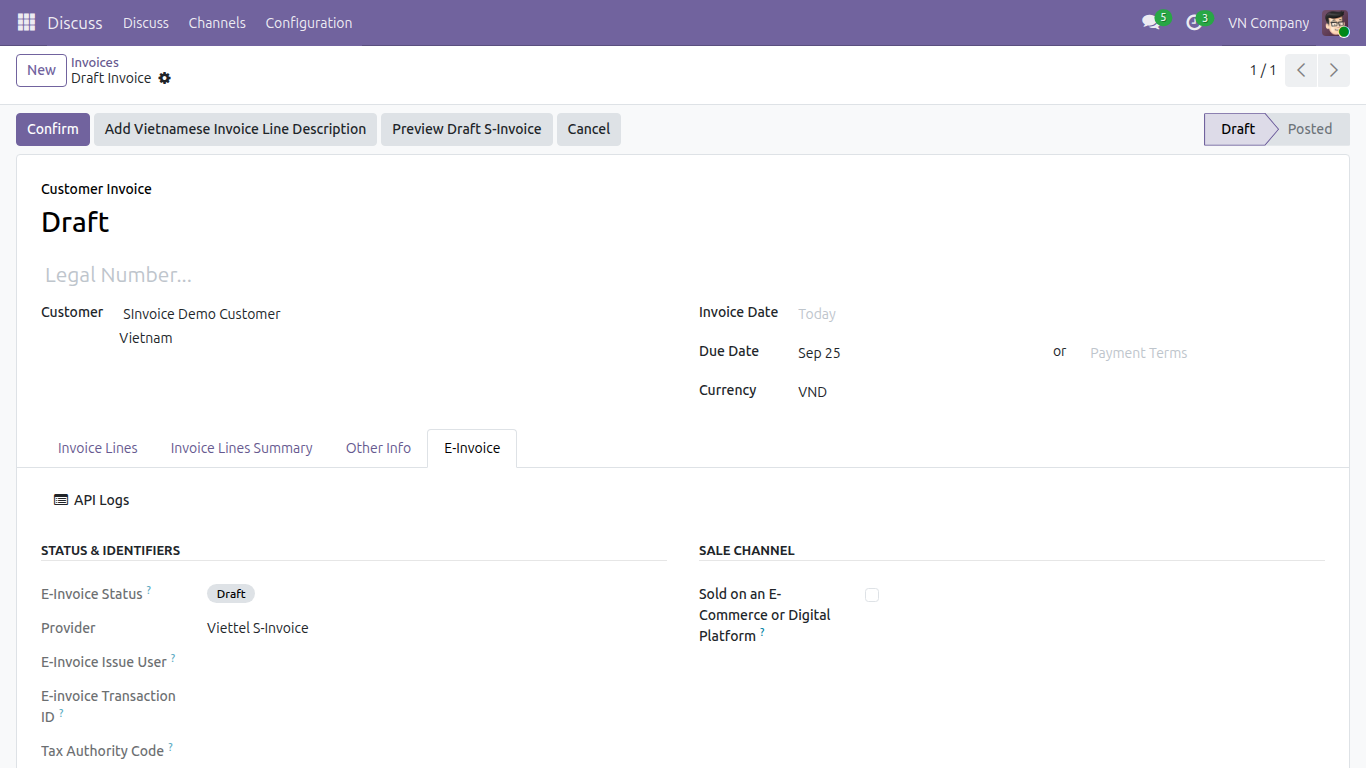Screen dimensions: 1366x768
Task: Click the Draft e-invoice status badge
Action: (231, 594)
